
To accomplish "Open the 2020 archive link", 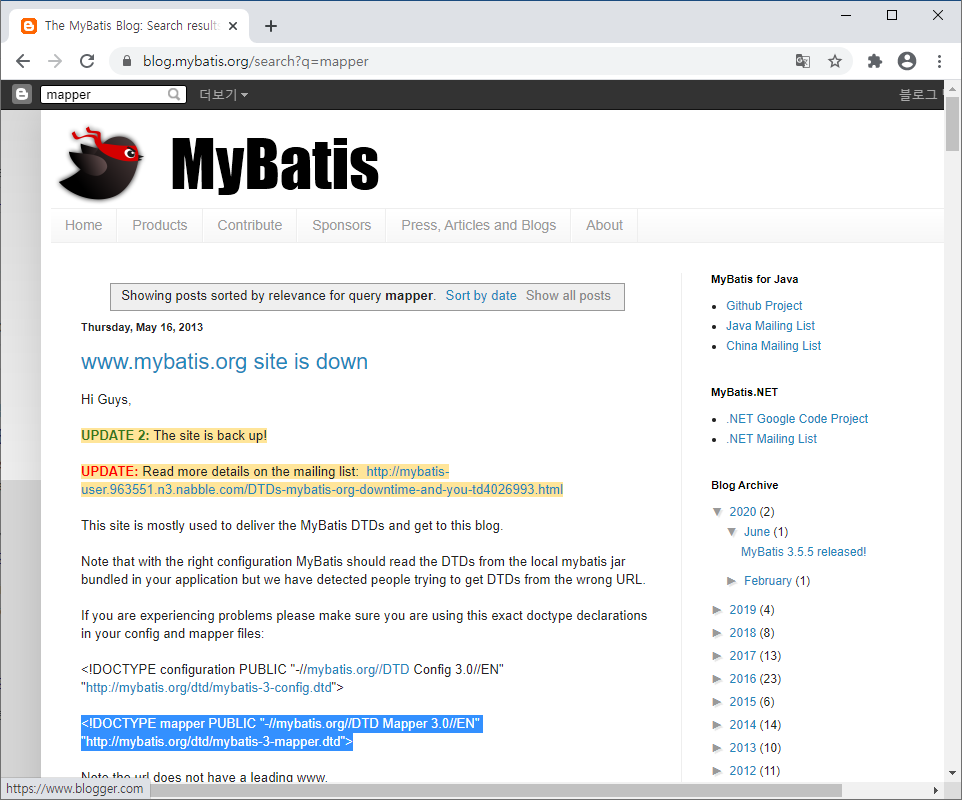I will point(742,512).
